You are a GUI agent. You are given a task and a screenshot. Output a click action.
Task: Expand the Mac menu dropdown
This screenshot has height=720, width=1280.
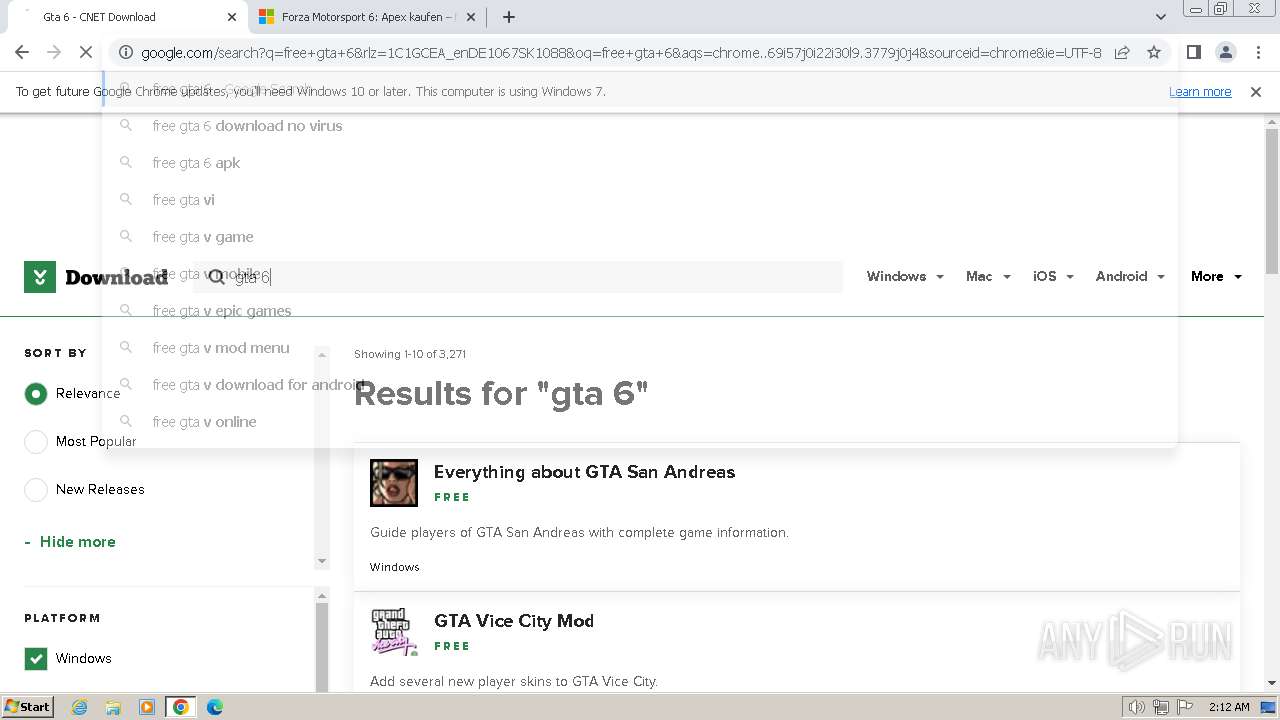click(x=988, y=277)
